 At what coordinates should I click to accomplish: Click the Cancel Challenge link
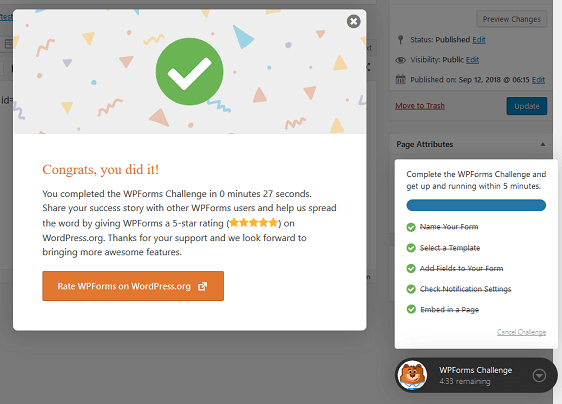tap(521, 332)
